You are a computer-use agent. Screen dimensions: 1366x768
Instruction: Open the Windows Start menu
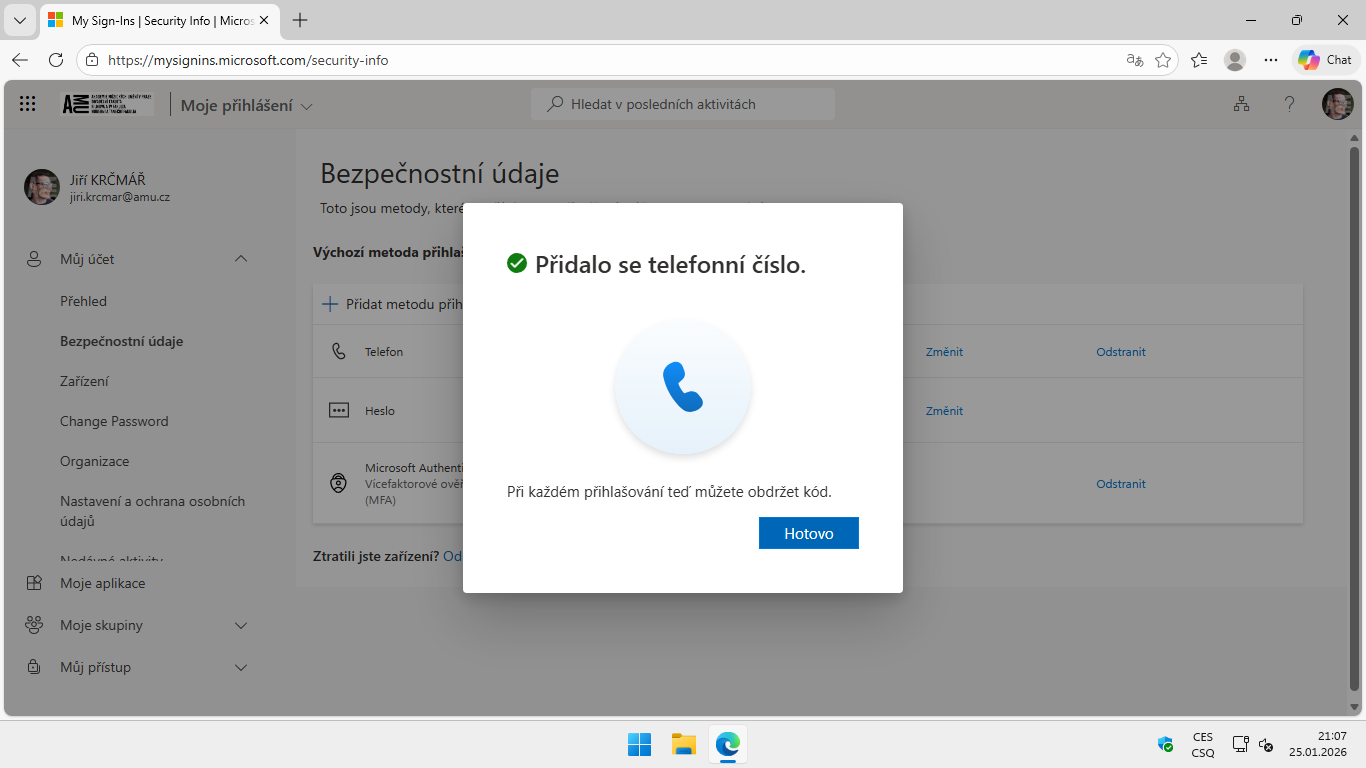638,744
